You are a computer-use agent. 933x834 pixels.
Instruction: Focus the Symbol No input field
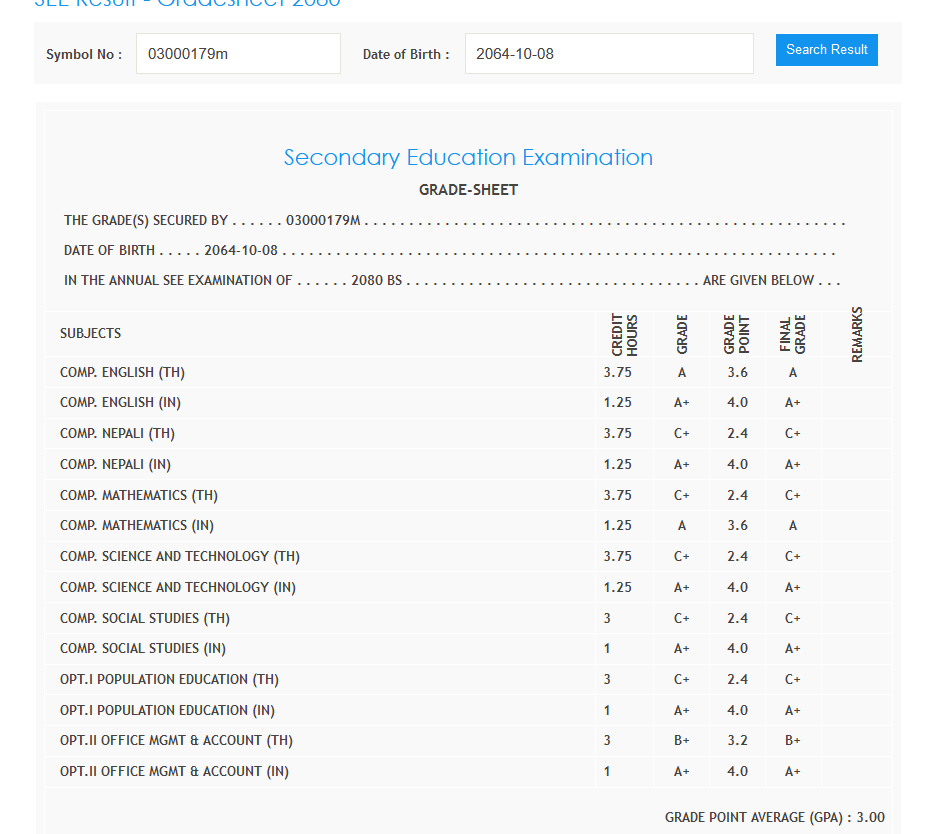238,54
